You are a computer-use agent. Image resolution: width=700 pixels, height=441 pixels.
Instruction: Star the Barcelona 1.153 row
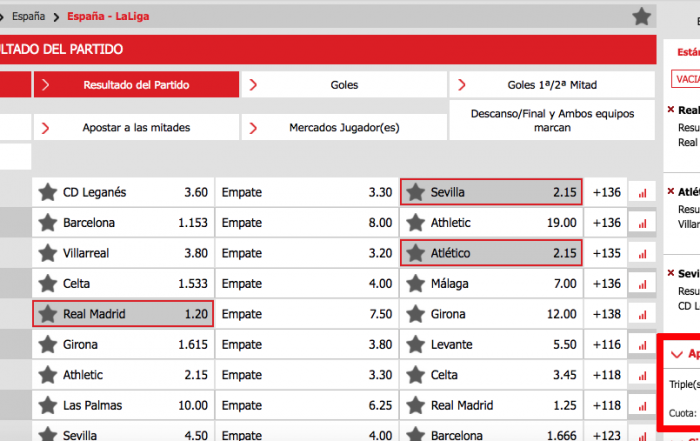(48, 223)
